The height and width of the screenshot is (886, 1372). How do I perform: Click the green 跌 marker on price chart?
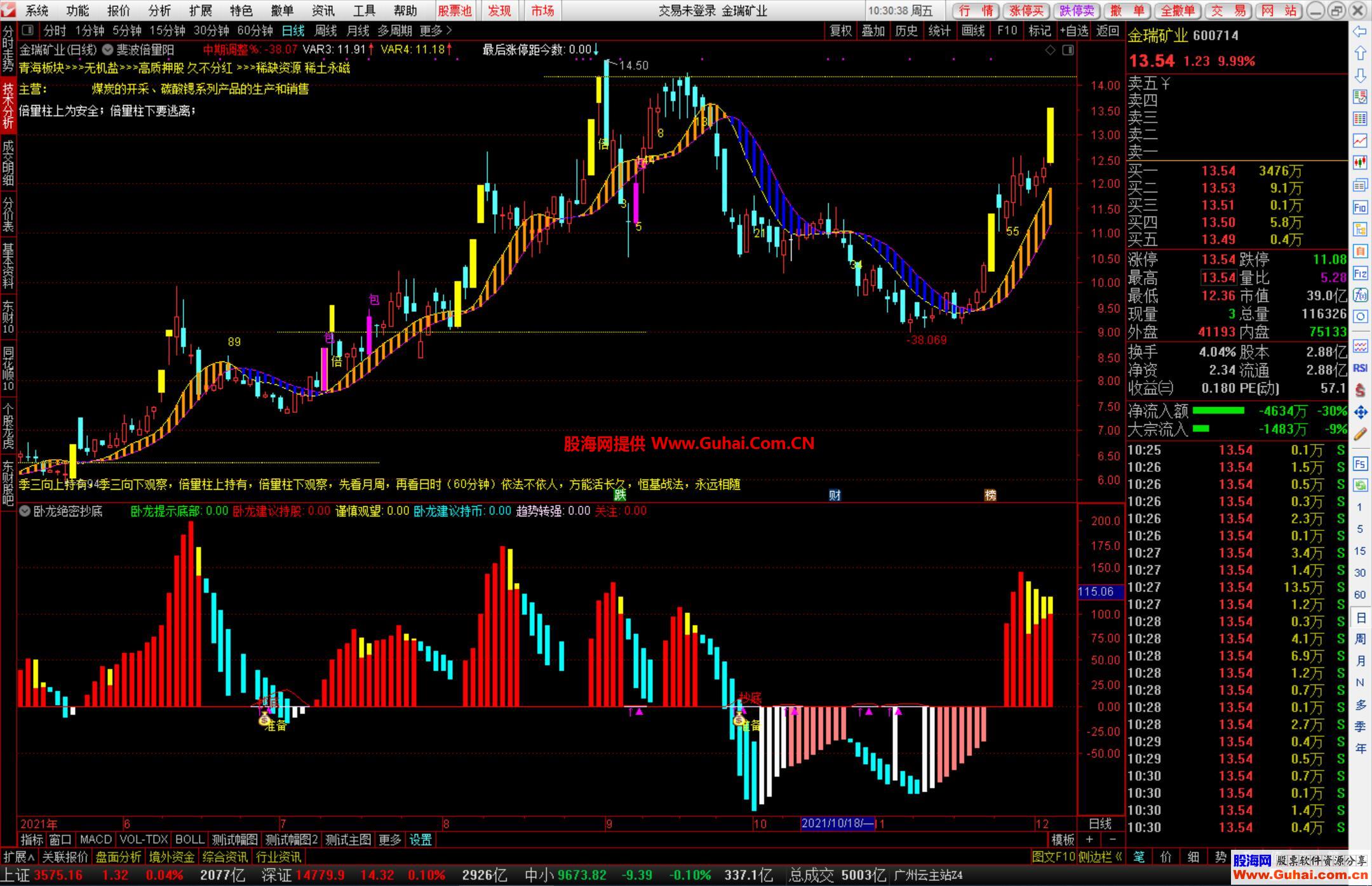coord(621,495)
